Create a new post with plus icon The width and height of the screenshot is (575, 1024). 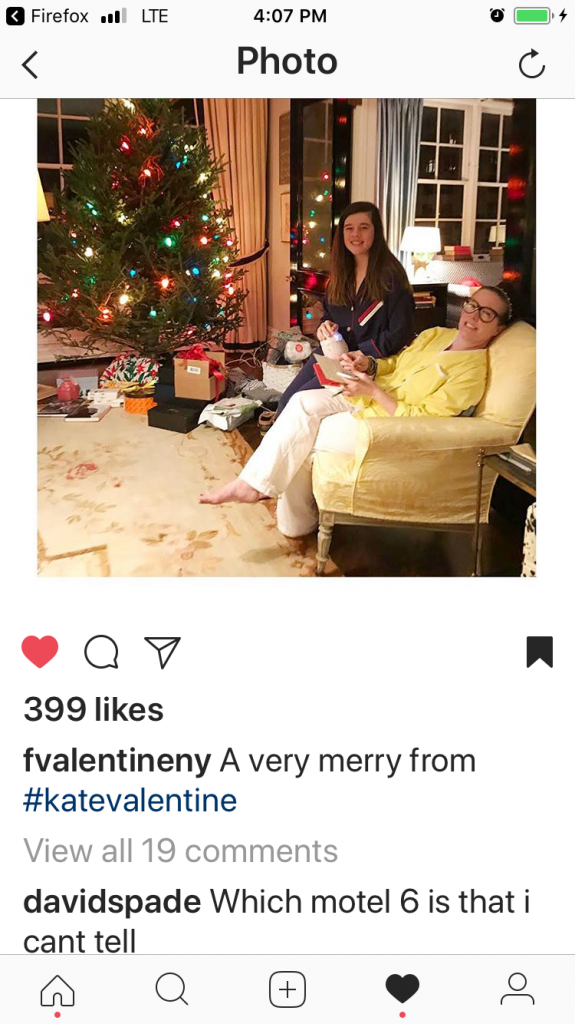tap(288, 989)
